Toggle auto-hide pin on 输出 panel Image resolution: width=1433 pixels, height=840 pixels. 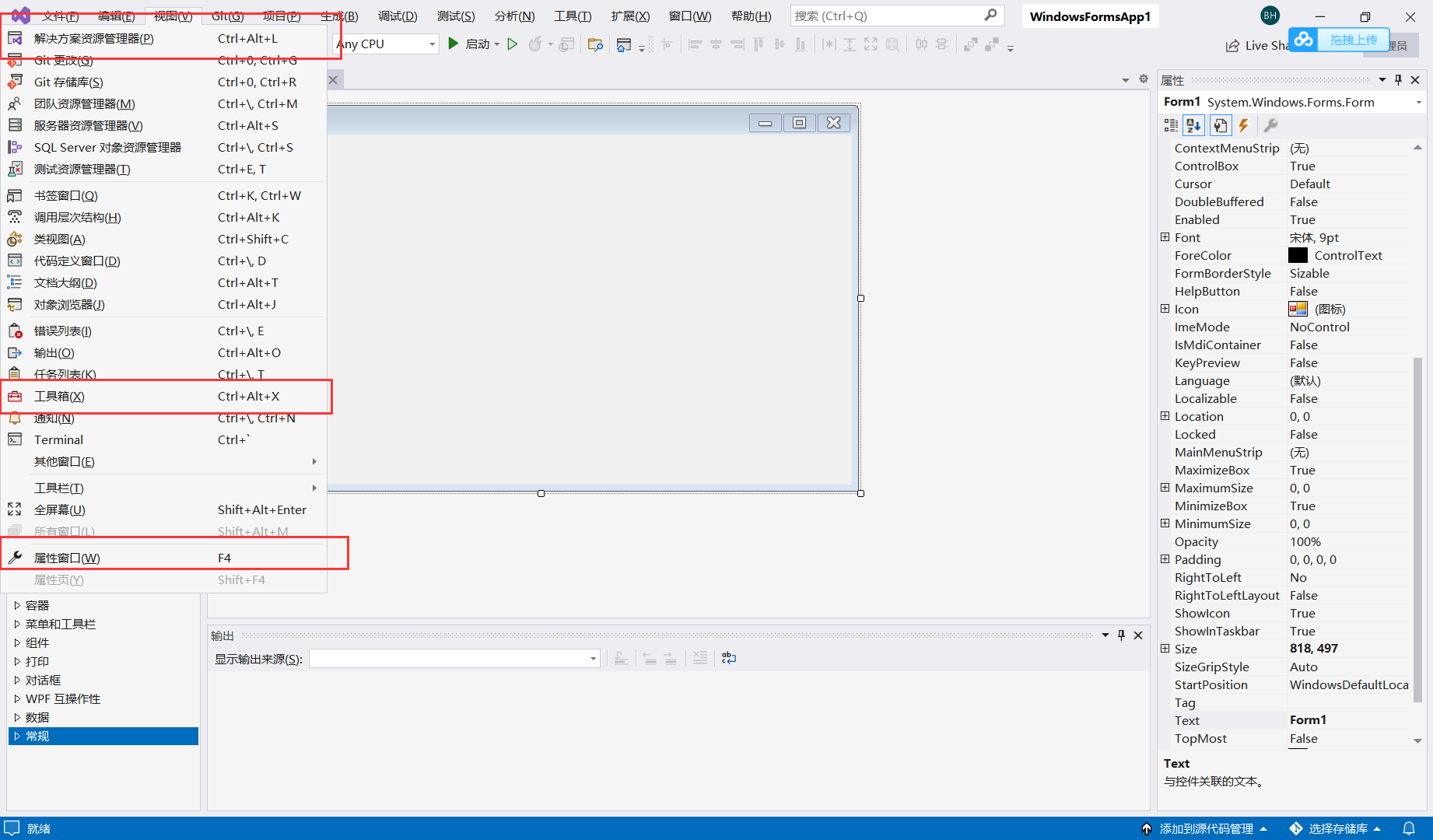pyautogui.click(x=1121, y=635)
